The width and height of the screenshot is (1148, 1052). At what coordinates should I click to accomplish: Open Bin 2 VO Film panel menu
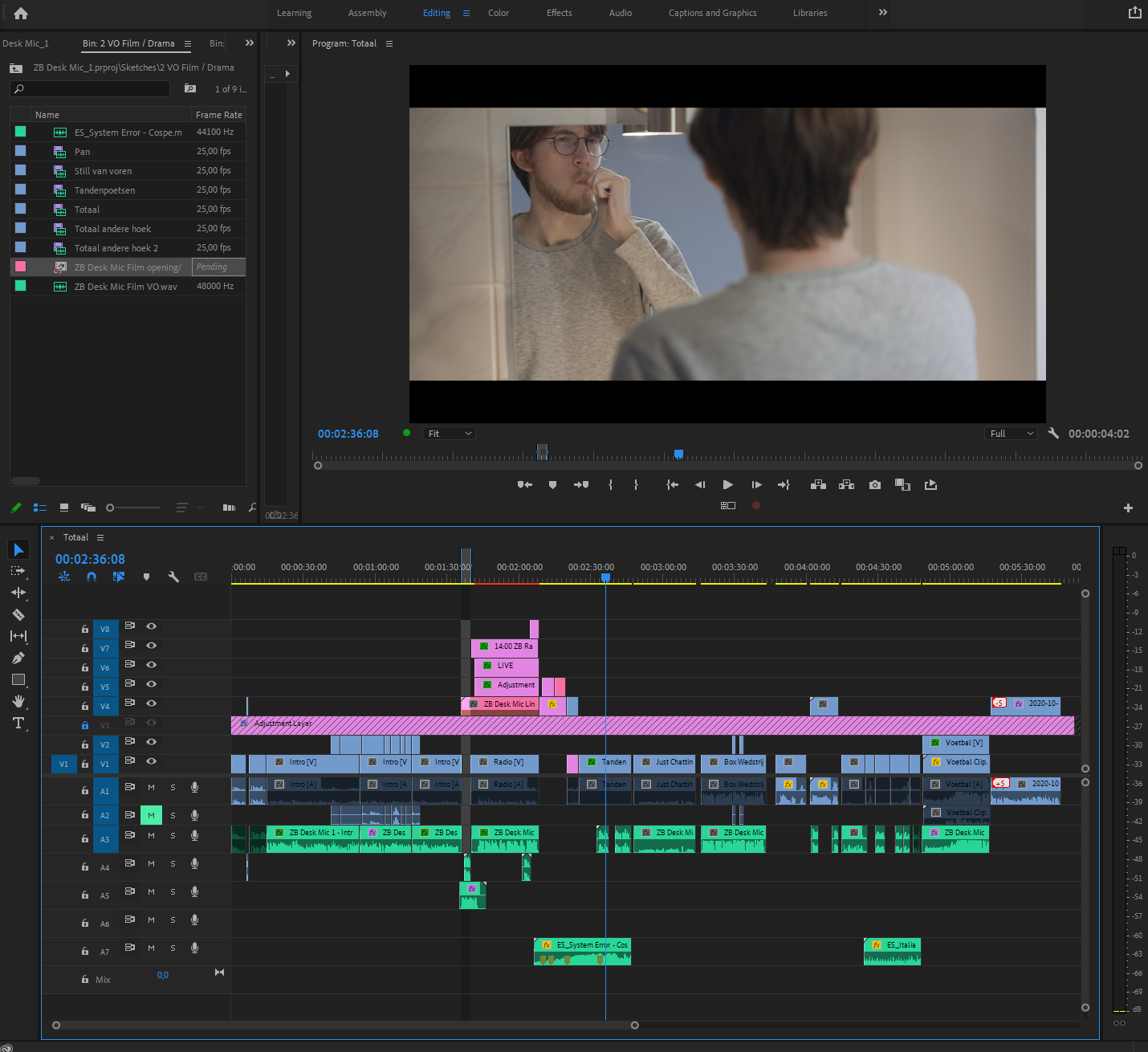(x=188, y=44)
